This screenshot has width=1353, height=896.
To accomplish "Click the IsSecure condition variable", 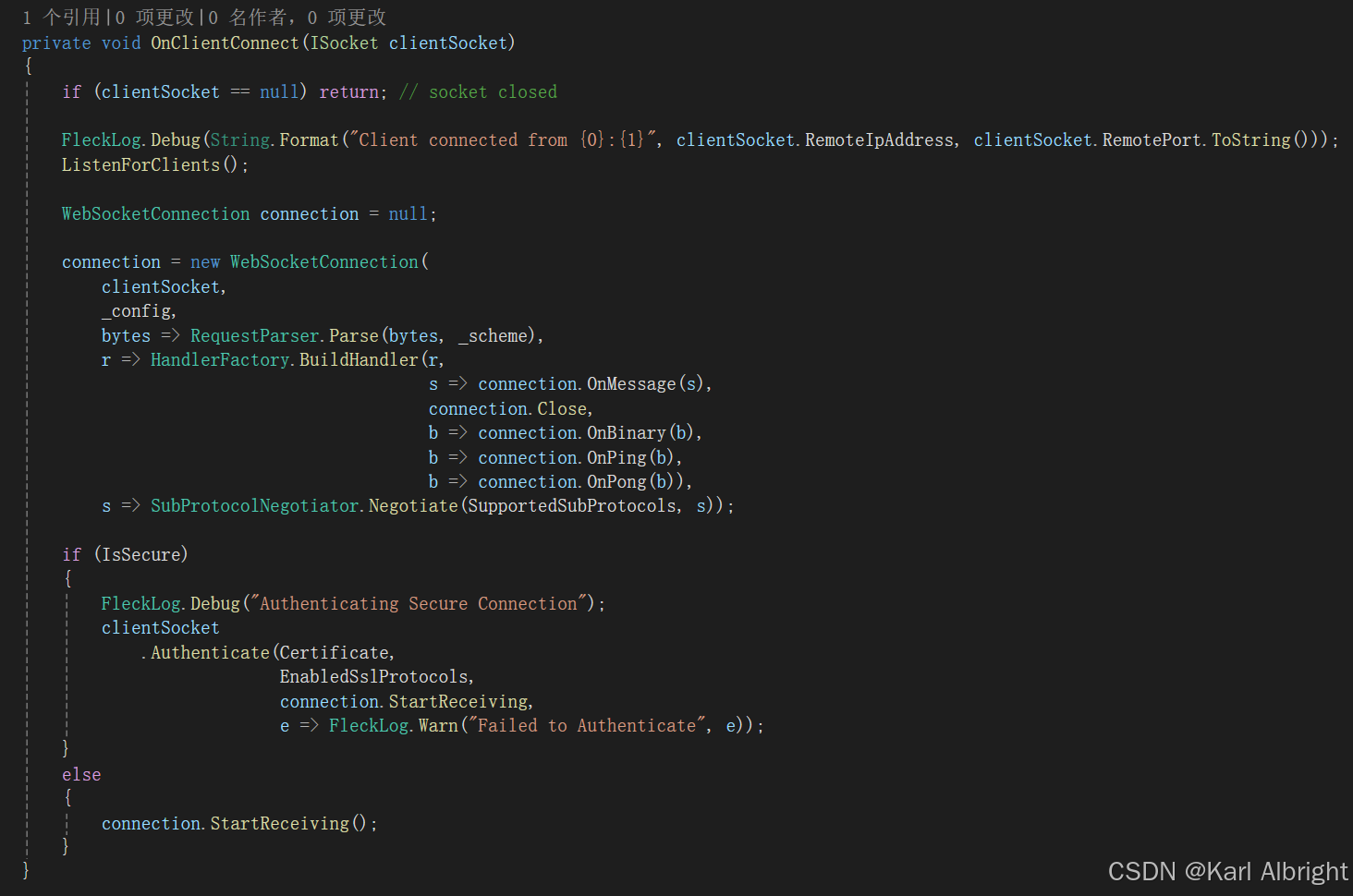I will 140,553.
